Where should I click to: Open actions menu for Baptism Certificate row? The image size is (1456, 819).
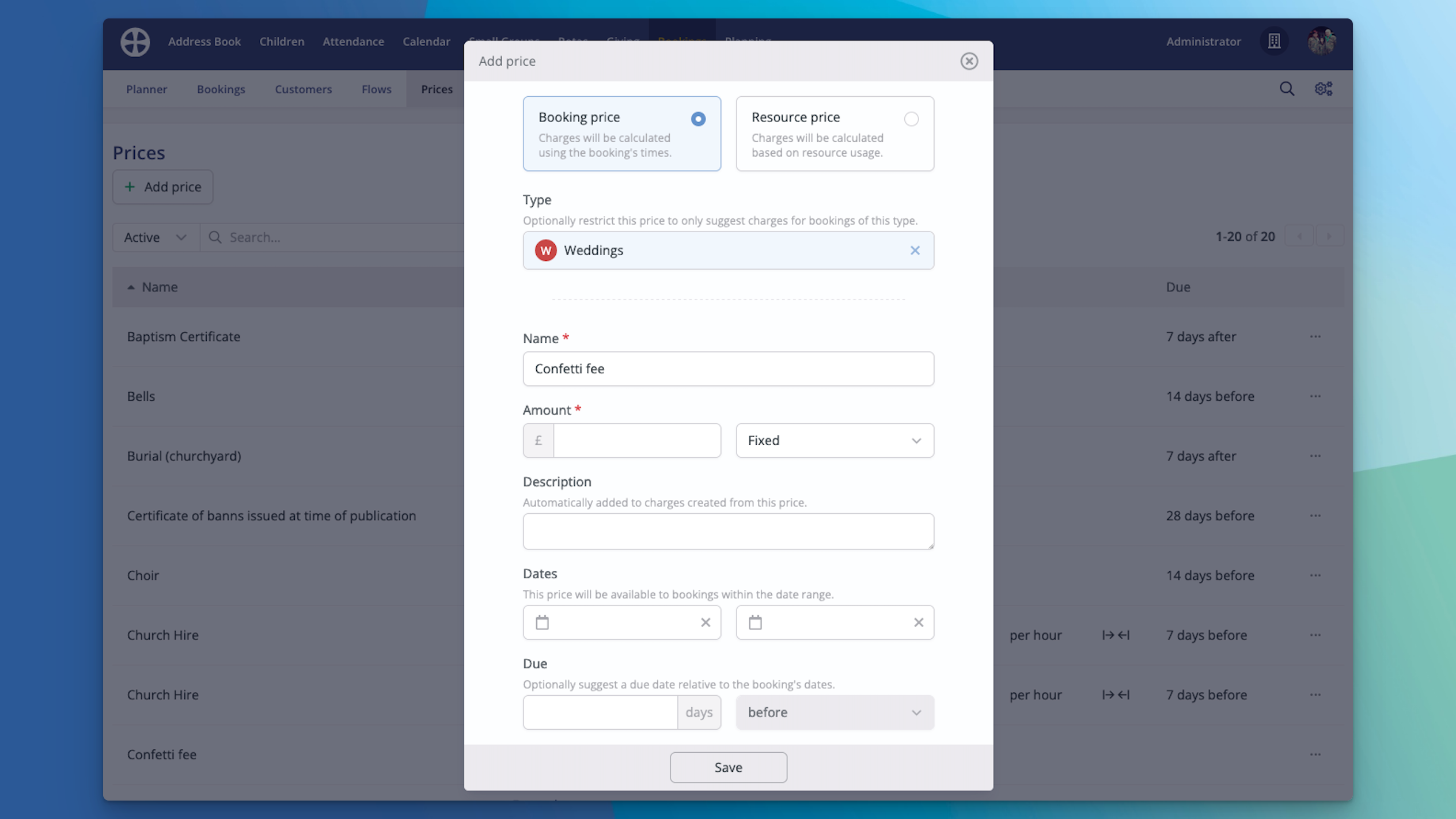point(1315,336)
